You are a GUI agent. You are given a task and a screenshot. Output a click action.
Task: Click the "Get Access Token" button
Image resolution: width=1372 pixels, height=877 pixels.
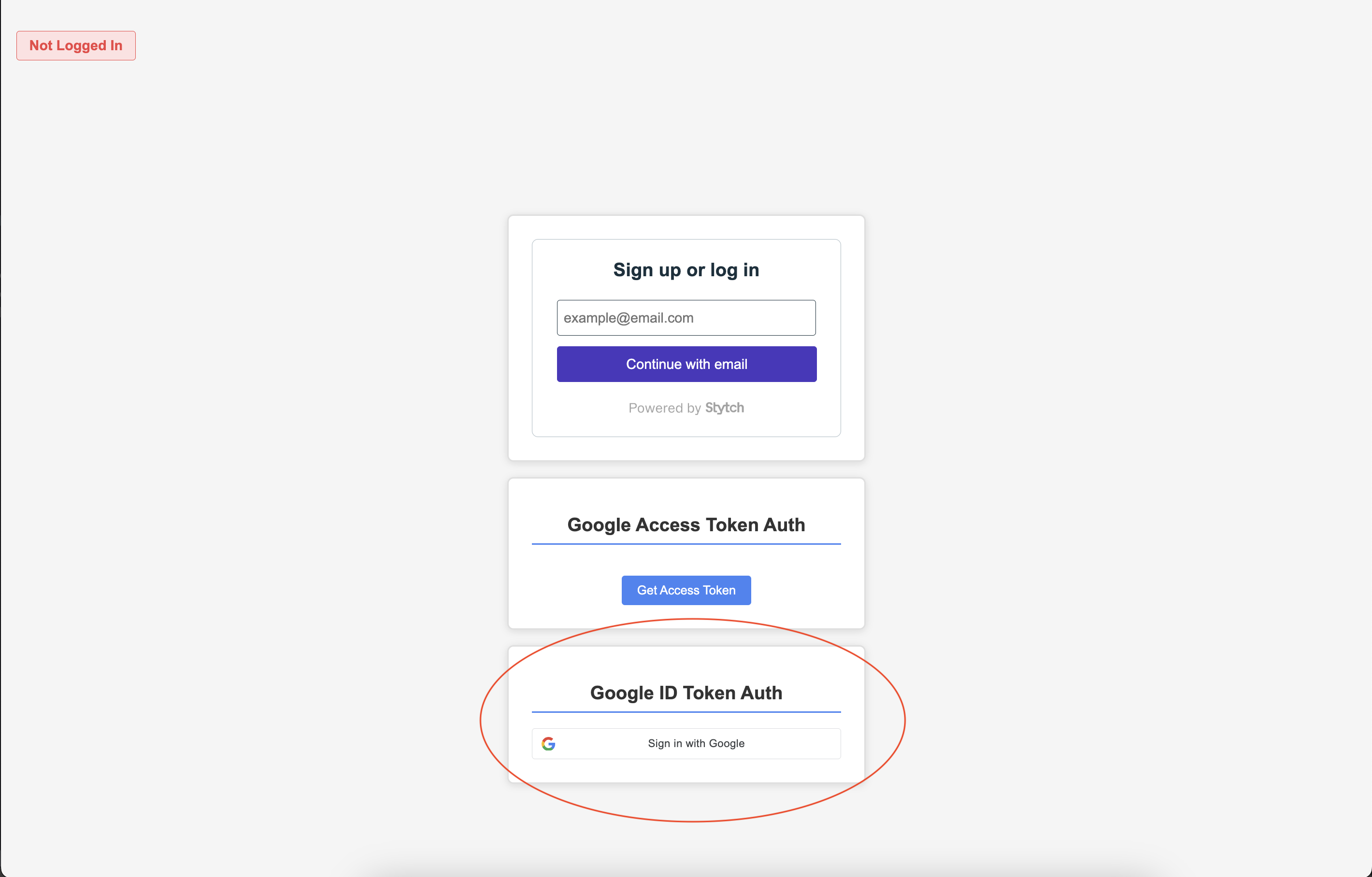tap(686, 591)
